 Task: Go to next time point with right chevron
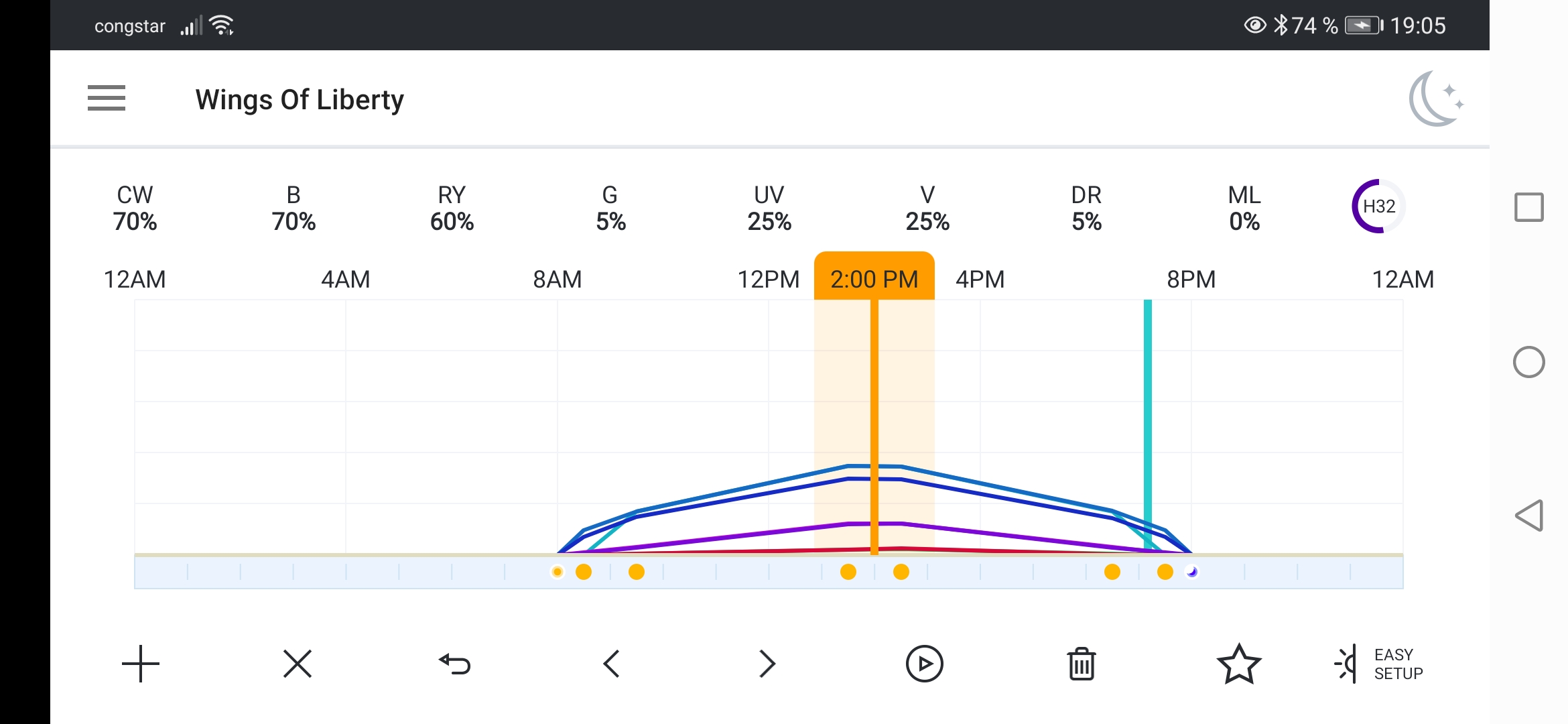tap(767, 664)
